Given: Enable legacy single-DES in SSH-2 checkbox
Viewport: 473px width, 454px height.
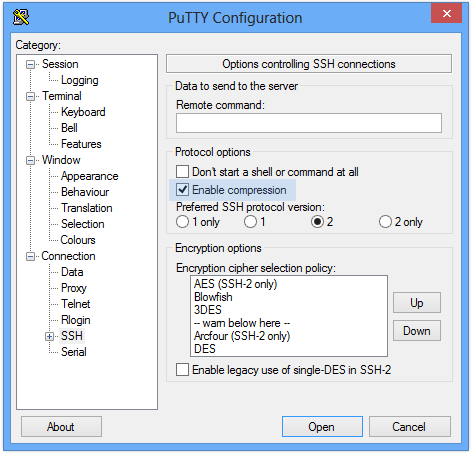Looking at the screenshot, I should click(182, 370).
